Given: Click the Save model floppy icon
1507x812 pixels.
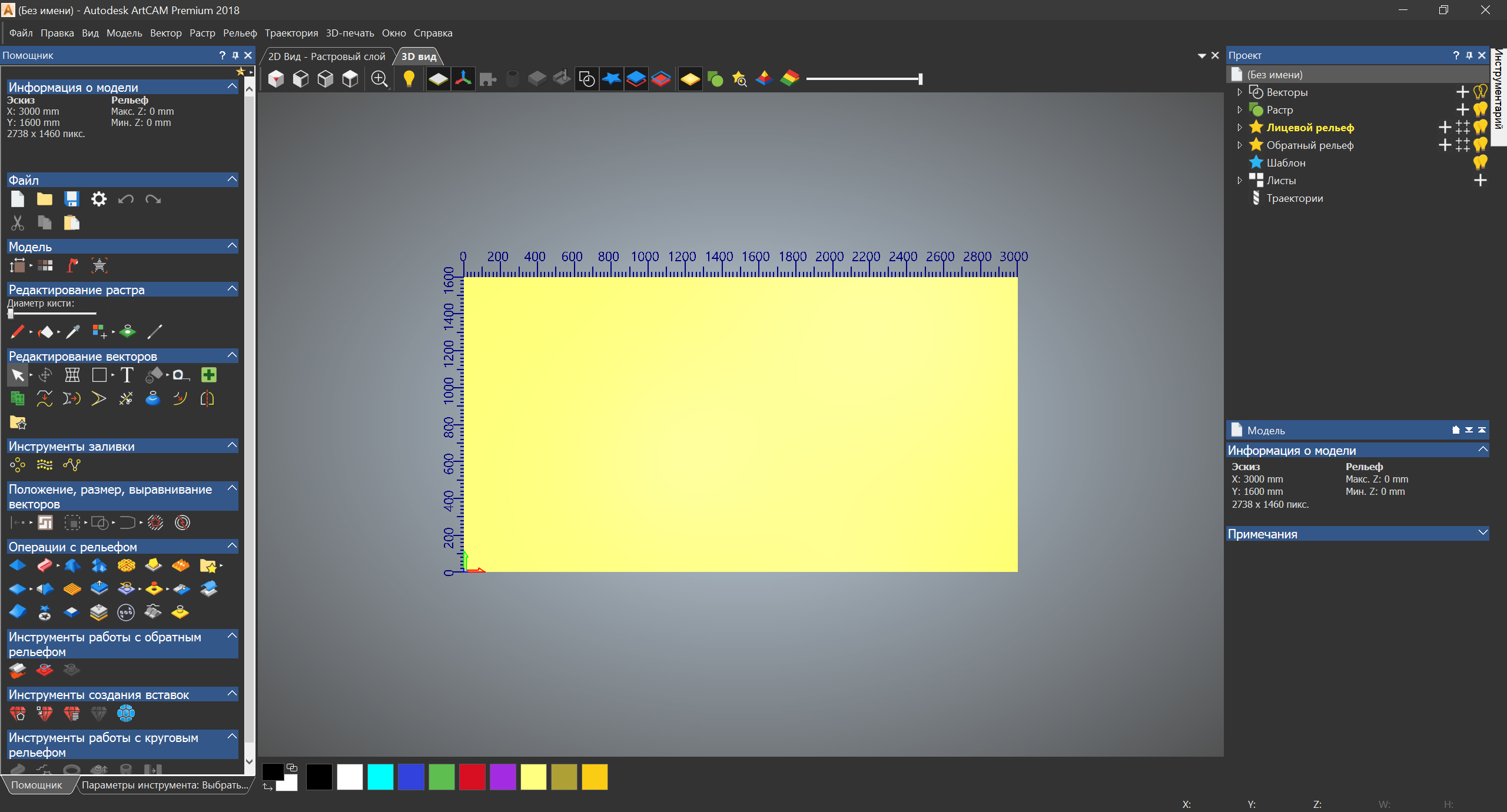Looking at the screenshot, I should 72,199.
